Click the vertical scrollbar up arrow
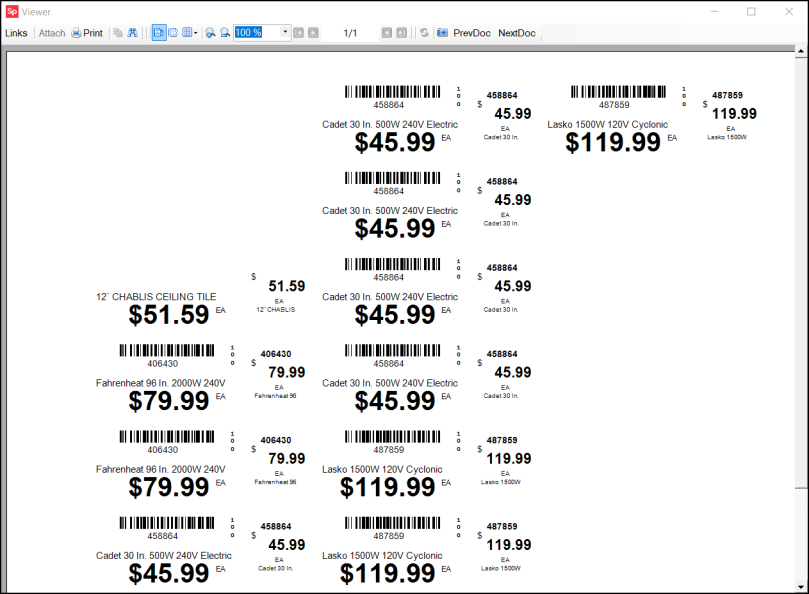809x594 pixels. point(800,51)
